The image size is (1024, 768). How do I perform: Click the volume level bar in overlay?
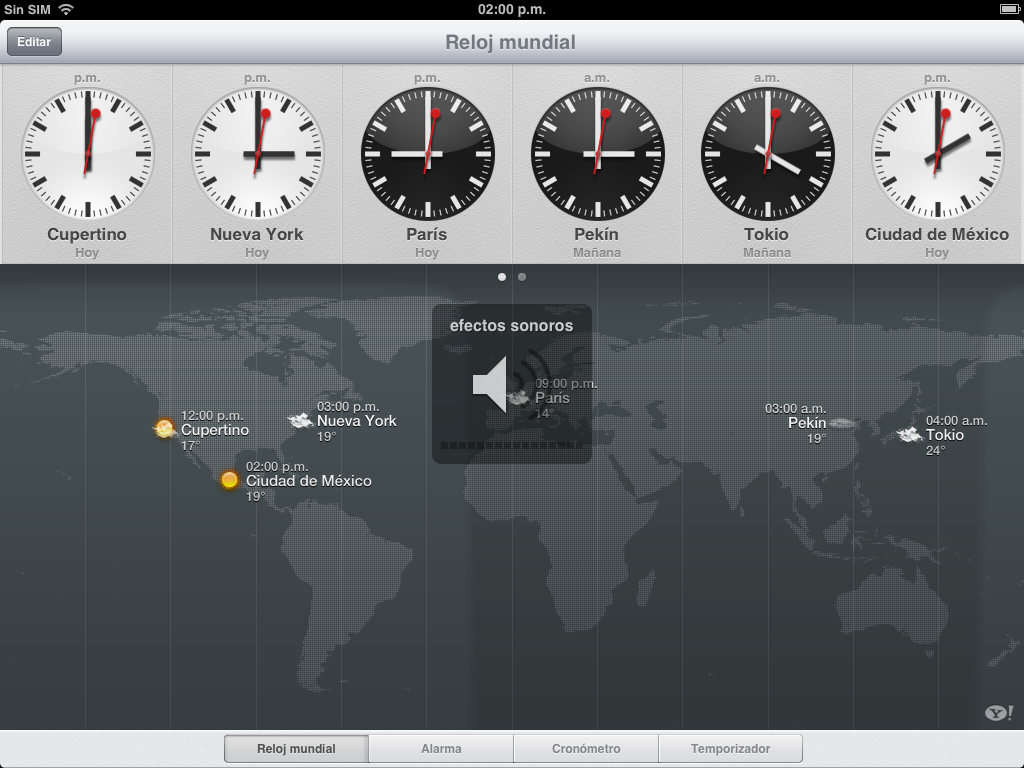point(511,446)
